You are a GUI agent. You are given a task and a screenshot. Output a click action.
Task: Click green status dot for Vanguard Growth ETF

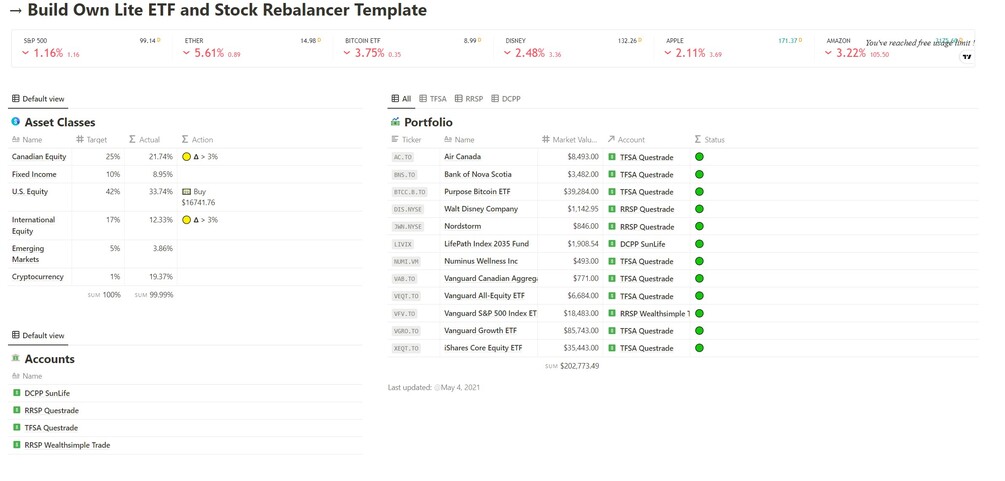(x=699, y=330)
